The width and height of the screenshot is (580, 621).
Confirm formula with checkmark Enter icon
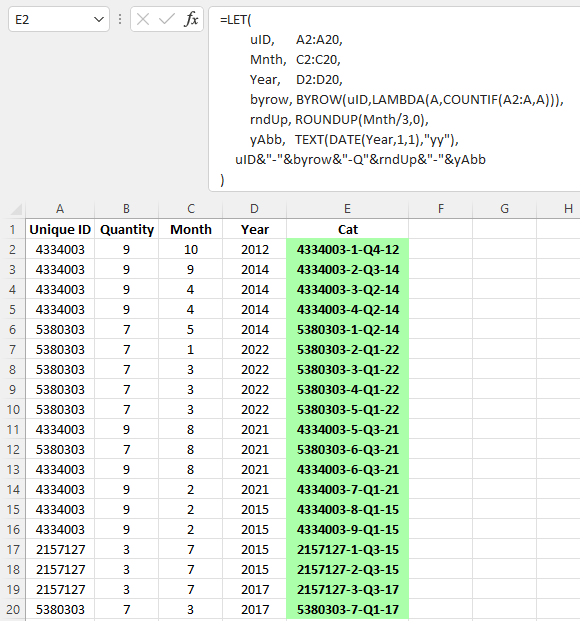[167, 19]
